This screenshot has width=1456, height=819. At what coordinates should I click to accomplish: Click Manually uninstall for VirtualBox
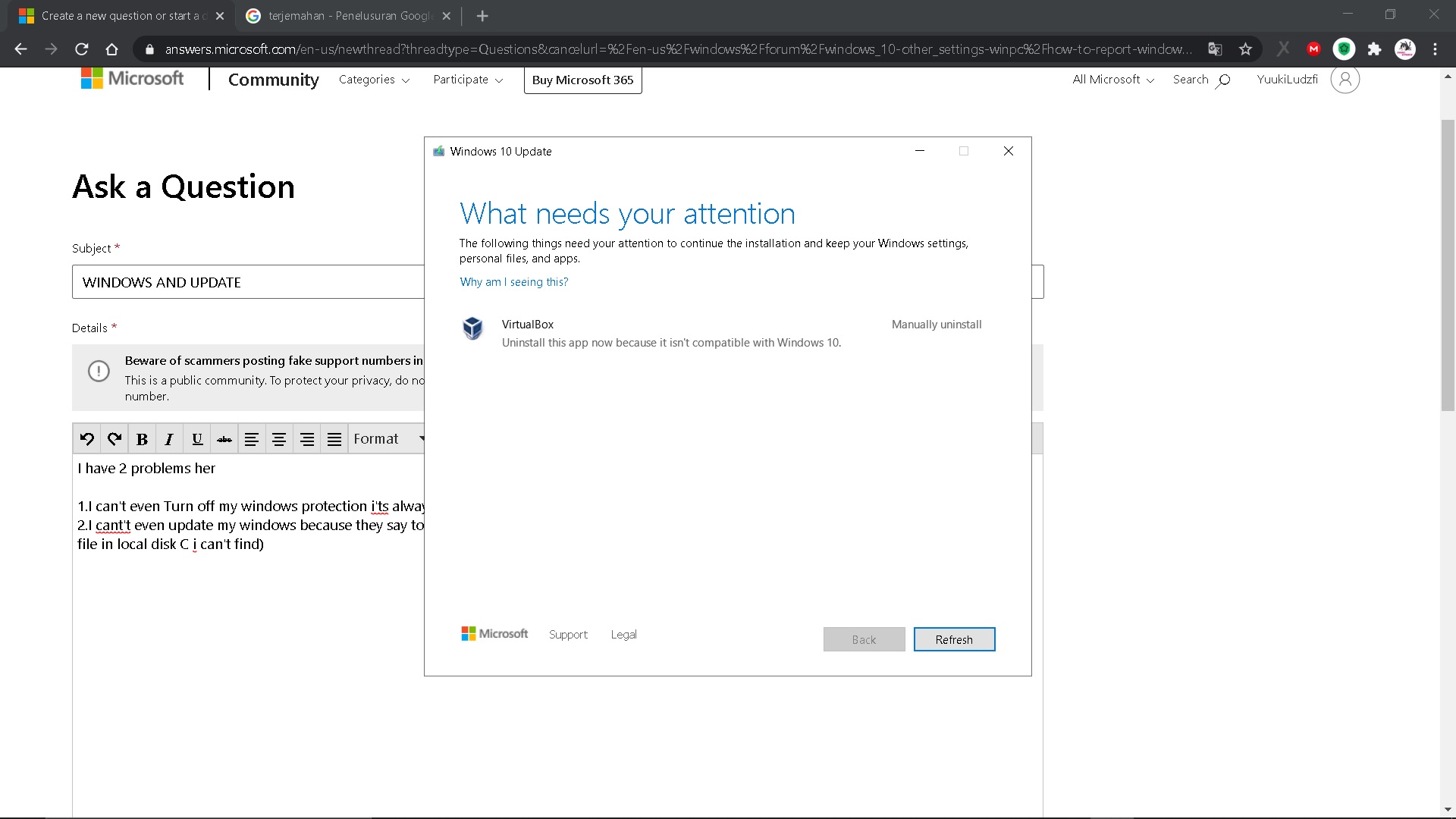click(x=937, y=325)
